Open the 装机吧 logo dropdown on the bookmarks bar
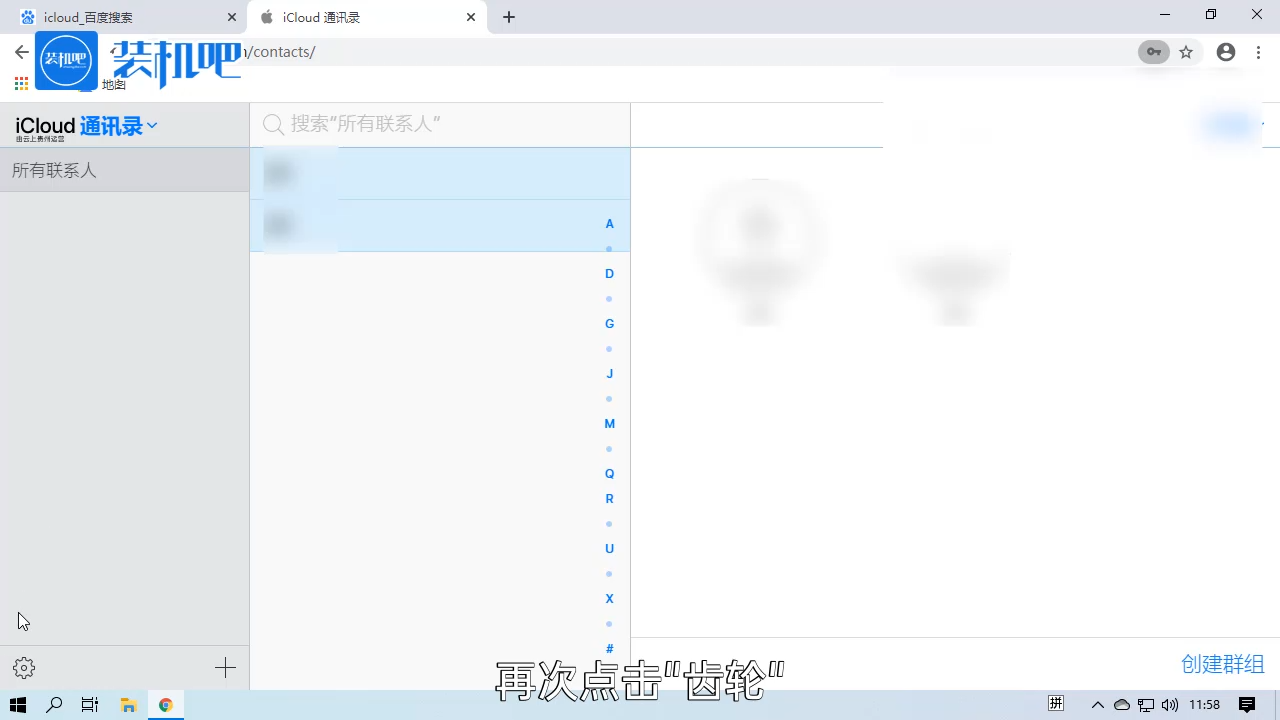The width and height of the screenshot is (1280, 720). click(x=66, y=60)
